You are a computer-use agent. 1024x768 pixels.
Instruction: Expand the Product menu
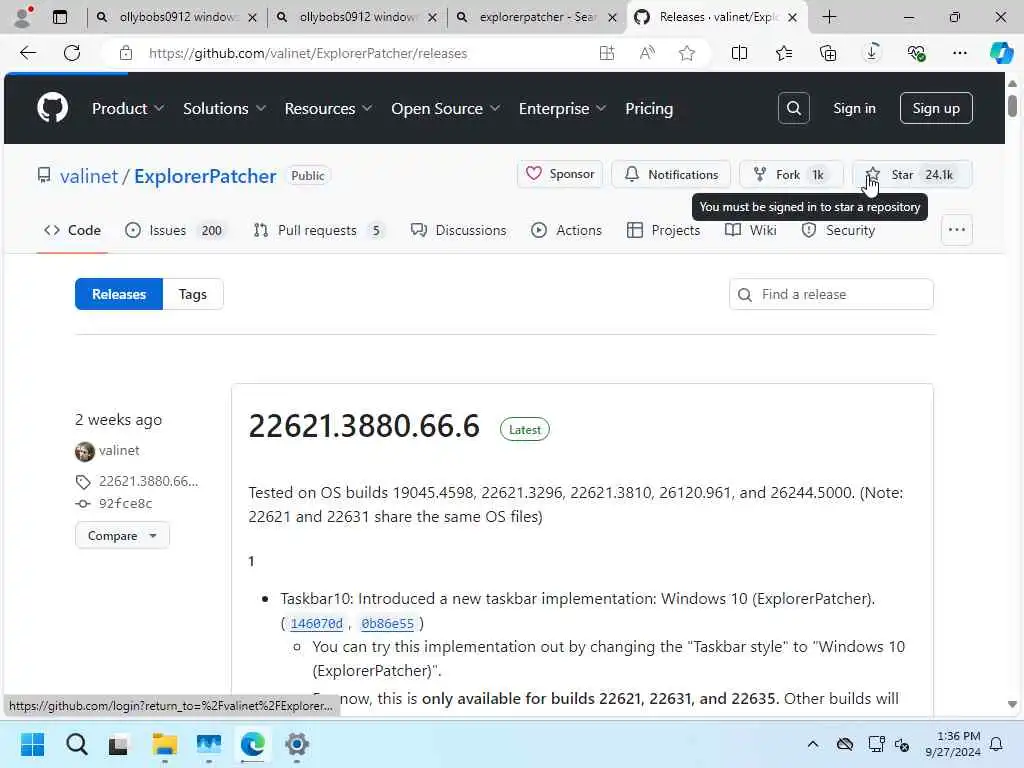point(127,108)
